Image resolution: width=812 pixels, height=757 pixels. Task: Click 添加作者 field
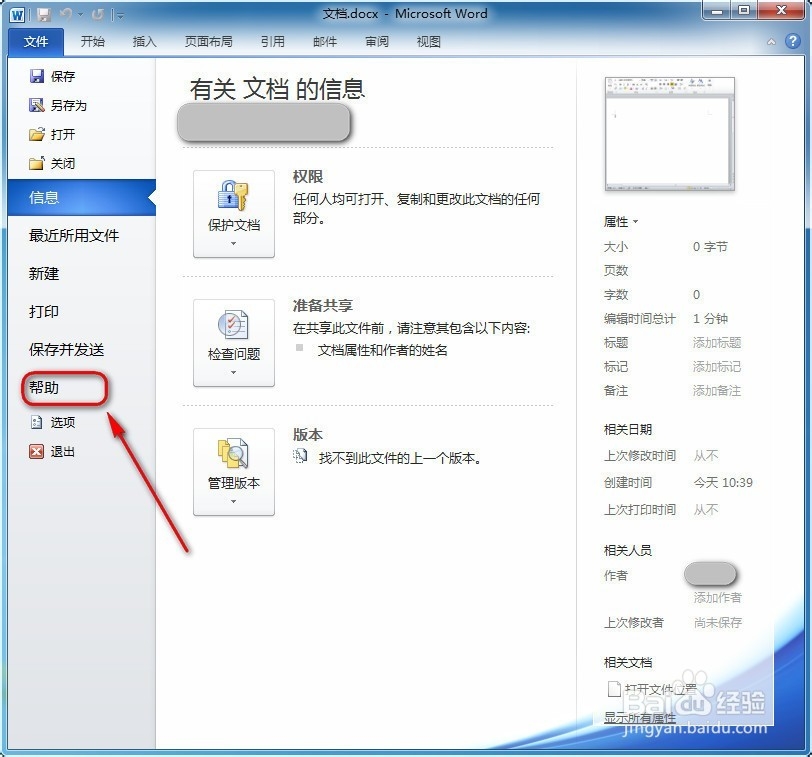point(717,598)
